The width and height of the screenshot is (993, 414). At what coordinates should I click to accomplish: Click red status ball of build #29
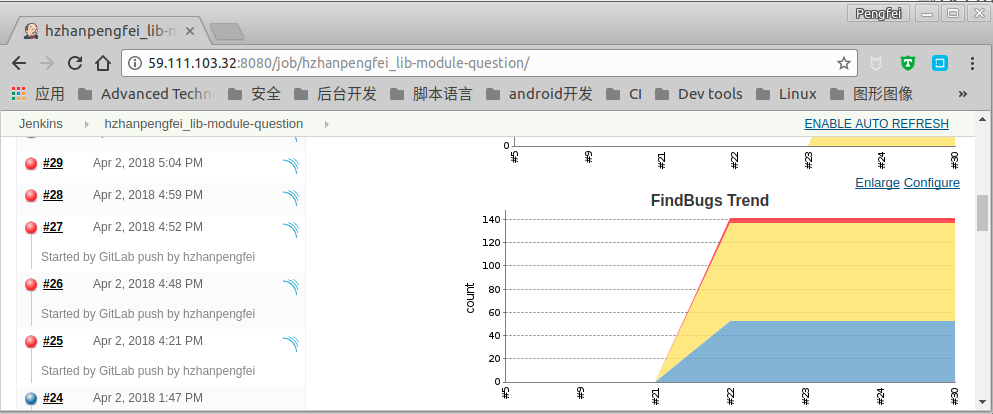[31, 164]
